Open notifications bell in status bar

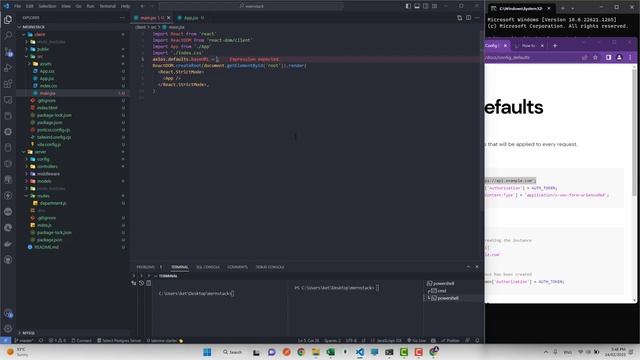pyautogui.click(x=477, y=340)
